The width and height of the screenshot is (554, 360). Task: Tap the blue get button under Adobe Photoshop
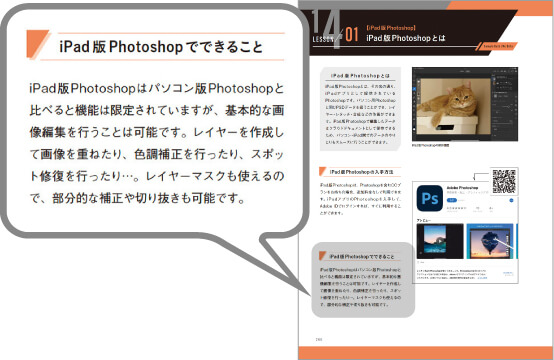click(452, 200)
